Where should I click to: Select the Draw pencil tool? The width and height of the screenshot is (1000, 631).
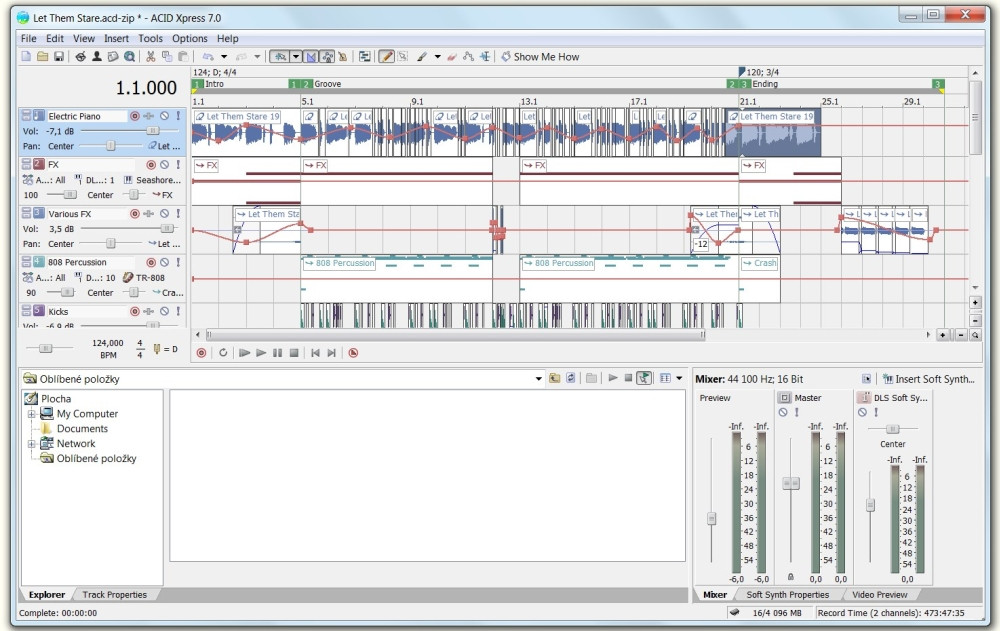click(386, 57)
